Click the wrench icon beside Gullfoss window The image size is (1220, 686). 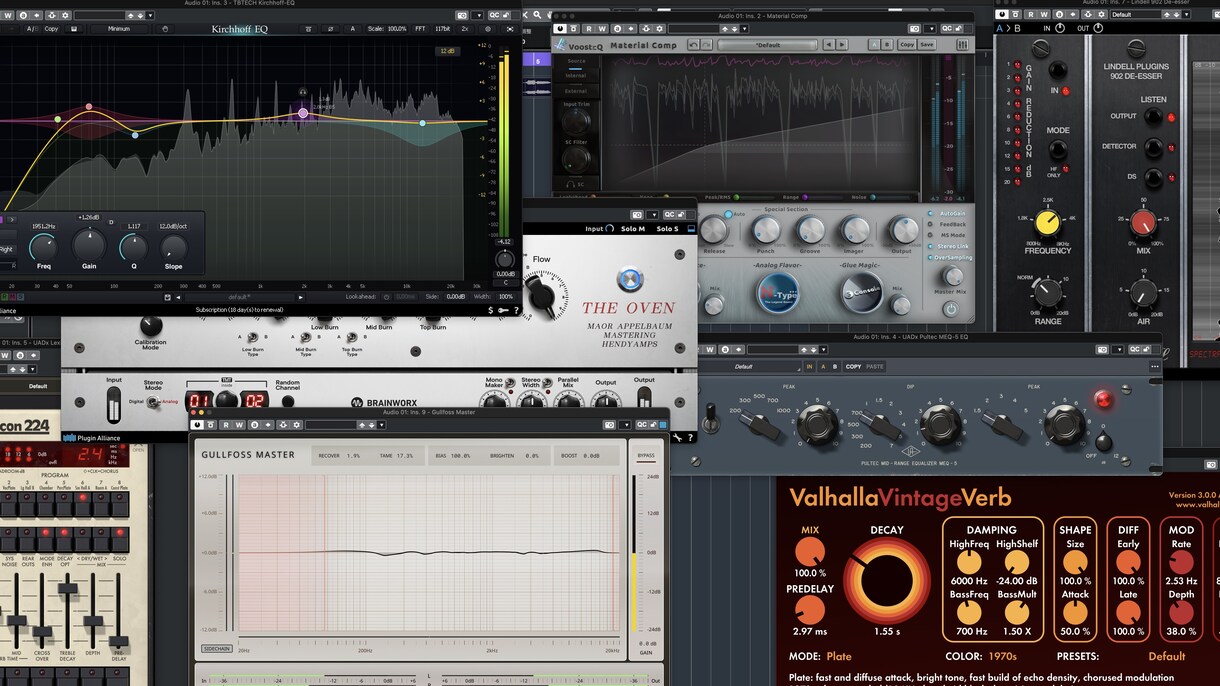coord(677,438)
